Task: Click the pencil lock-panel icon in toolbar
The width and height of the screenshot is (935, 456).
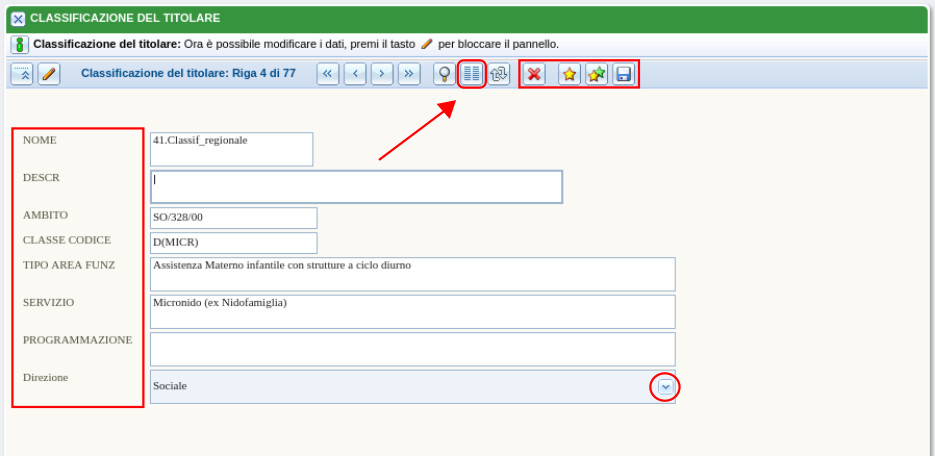Action: coord(49,74)
